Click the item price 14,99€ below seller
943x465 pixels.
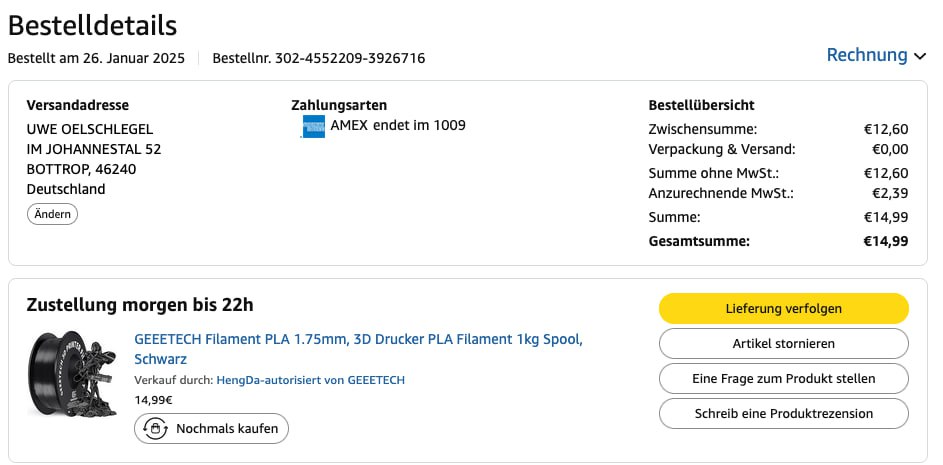click(x=154, y=400)
